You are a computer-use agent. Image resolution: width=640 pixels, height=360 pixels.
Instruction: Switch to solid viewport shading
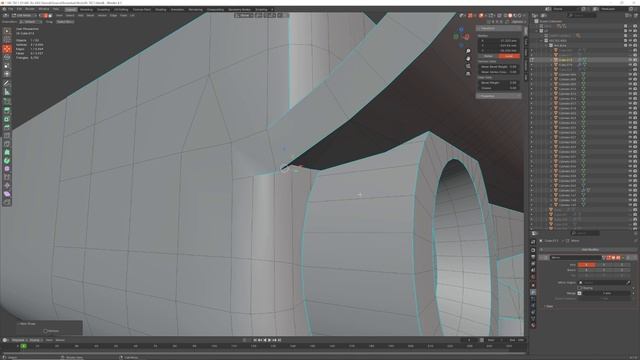pos(510,16)
